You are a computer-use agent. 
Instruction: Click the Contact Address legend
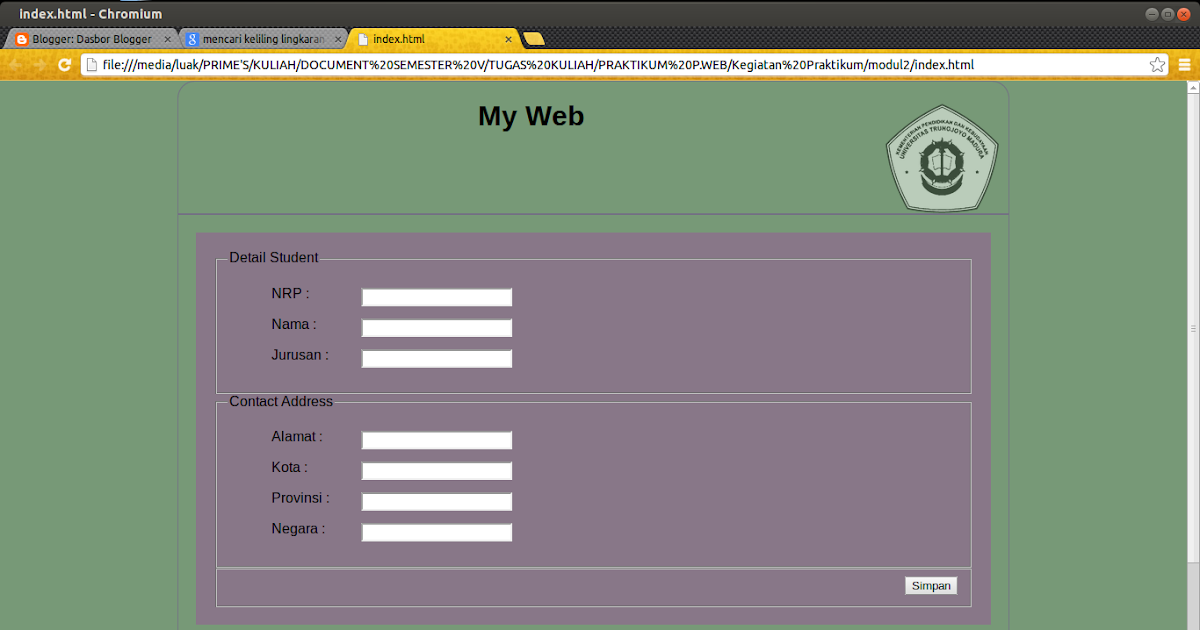(281, 402)
